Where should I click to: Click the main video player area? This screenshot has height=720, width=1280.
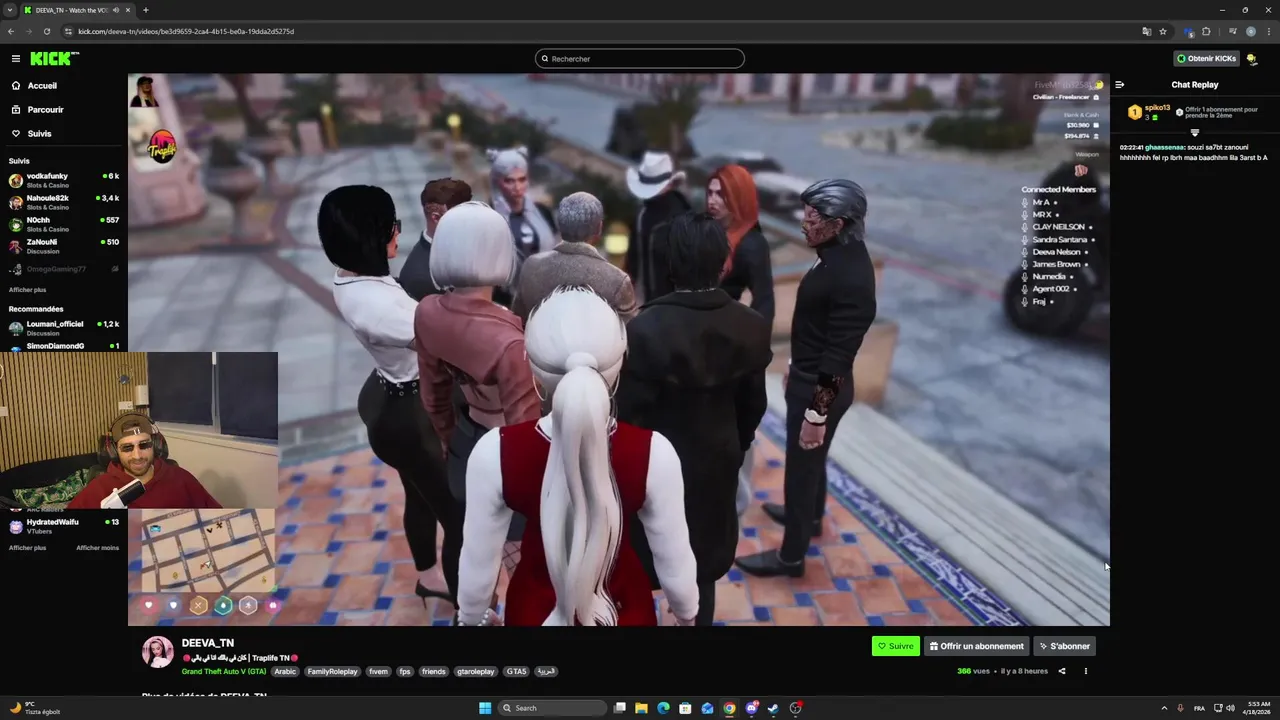[618, 349]
